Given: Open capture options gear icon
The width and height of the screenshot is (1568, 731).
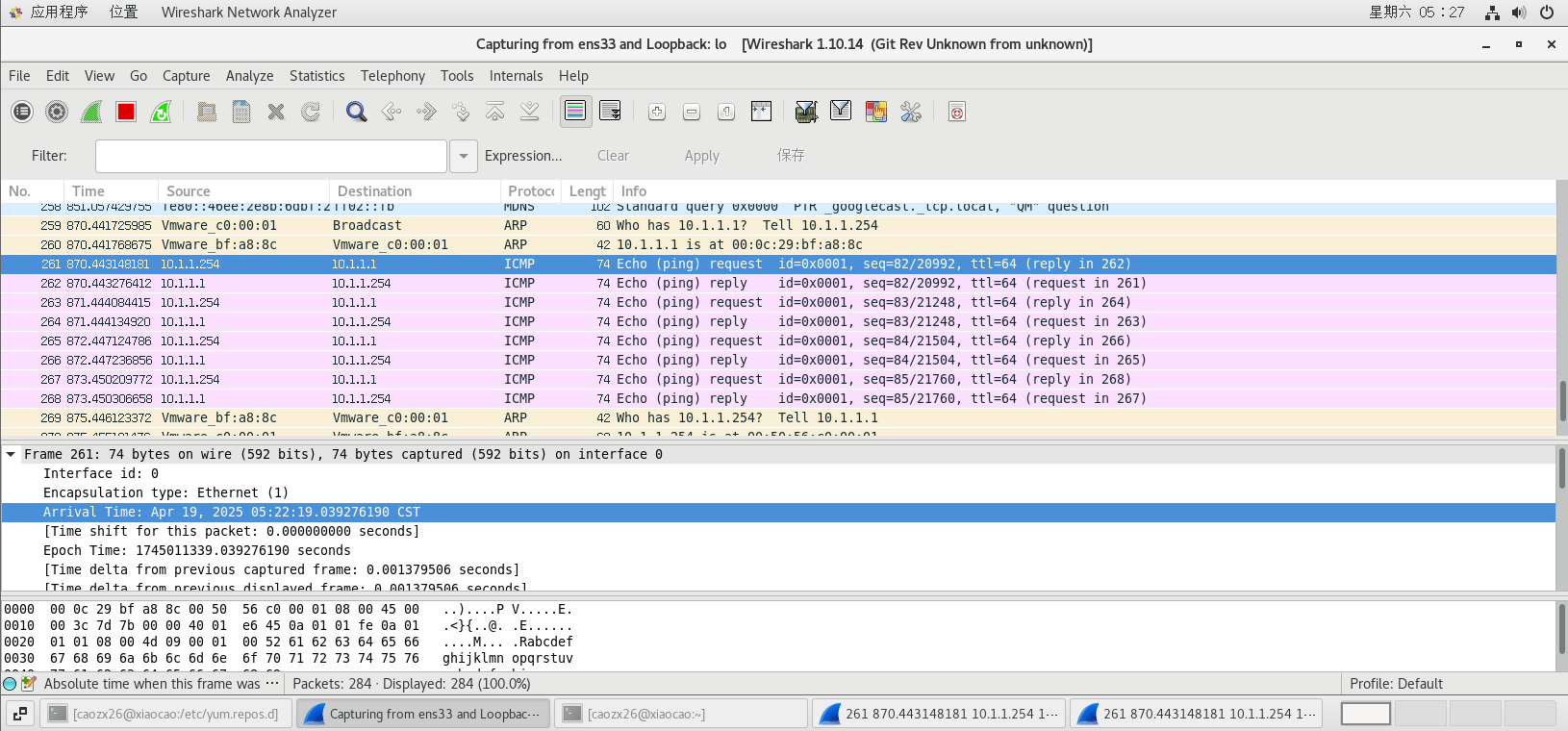Looking at the screenshot, I should 57,112.
